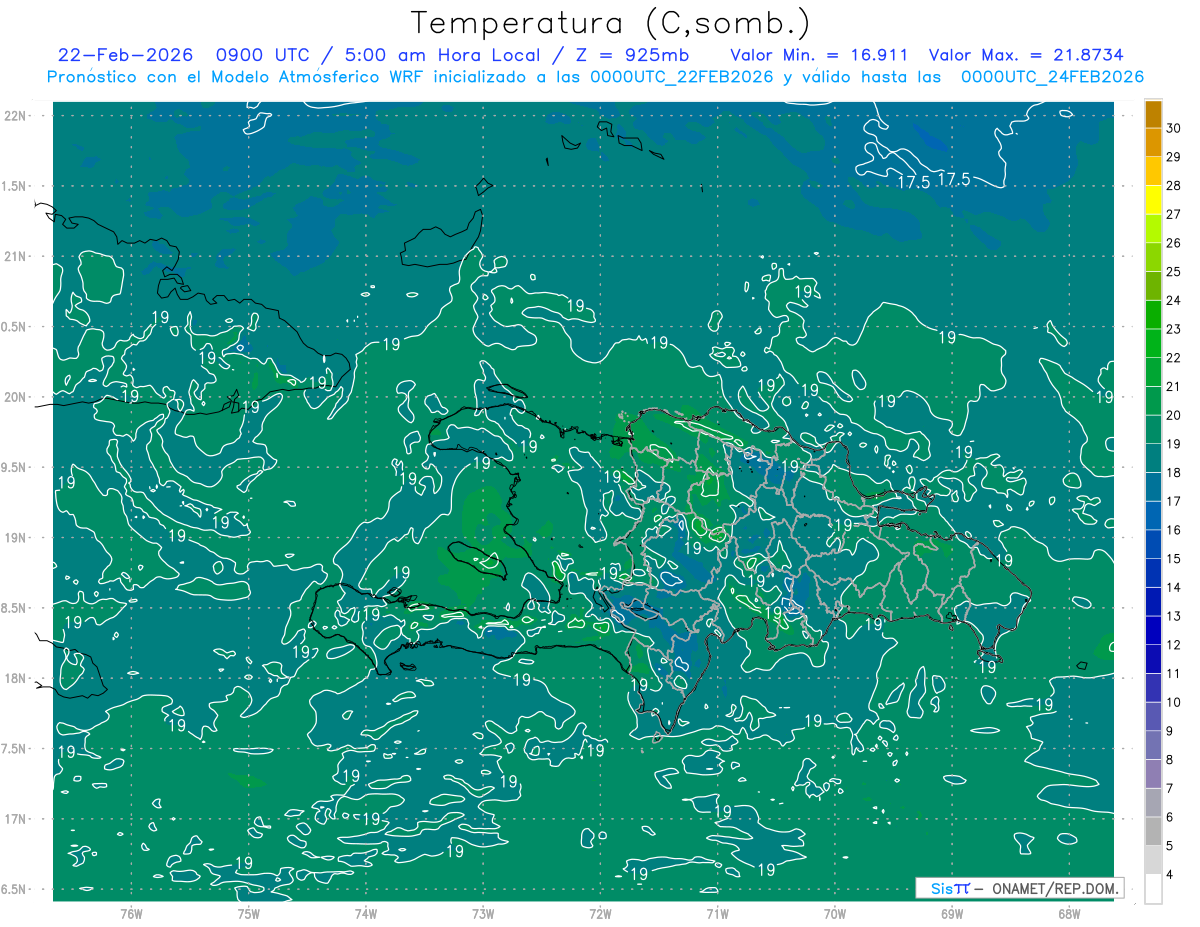This screenshot has height=927, width=1200.
Task: Click the '68W' longitude axis label
Action: 1069,913
